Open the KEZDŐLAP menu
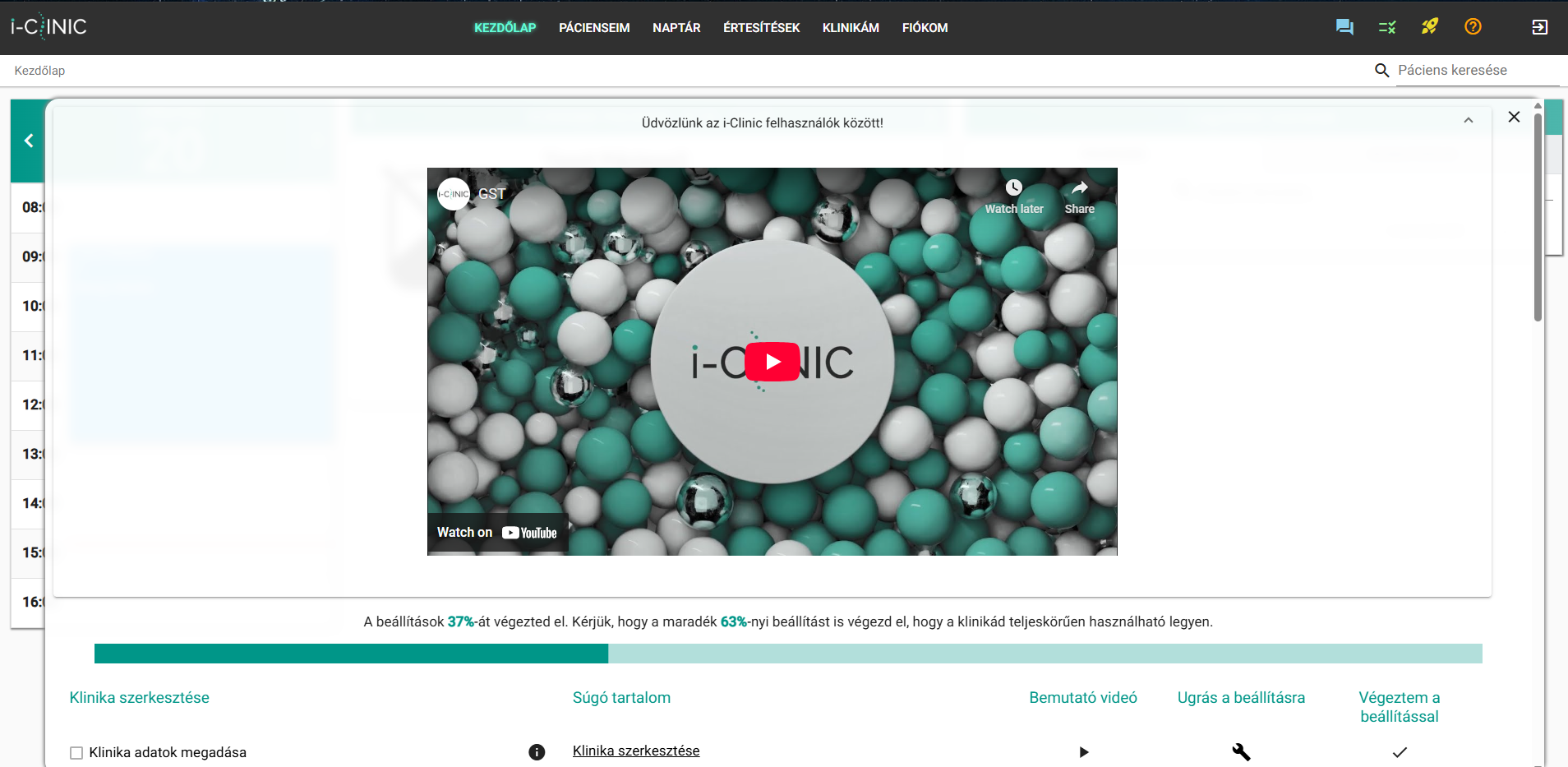This screenshot has height=767, width=1568. click(x=505, y=28)
